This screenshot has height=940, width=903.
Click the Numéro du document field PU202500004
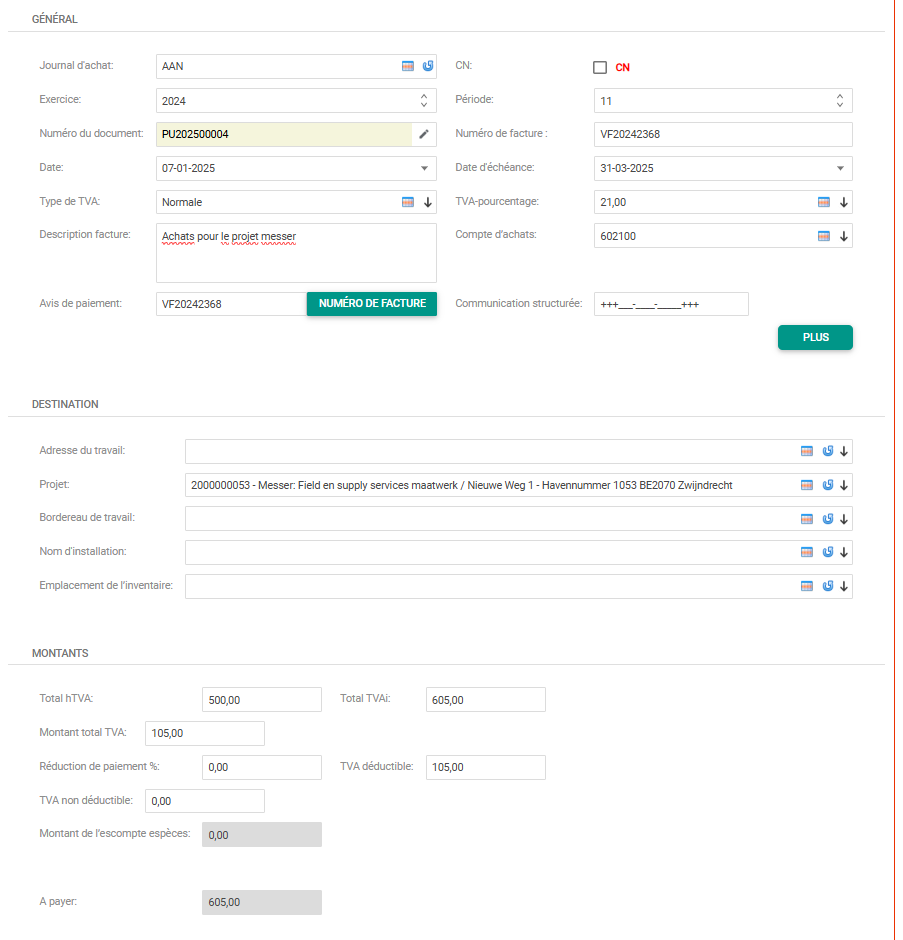[x=284, y=134]
